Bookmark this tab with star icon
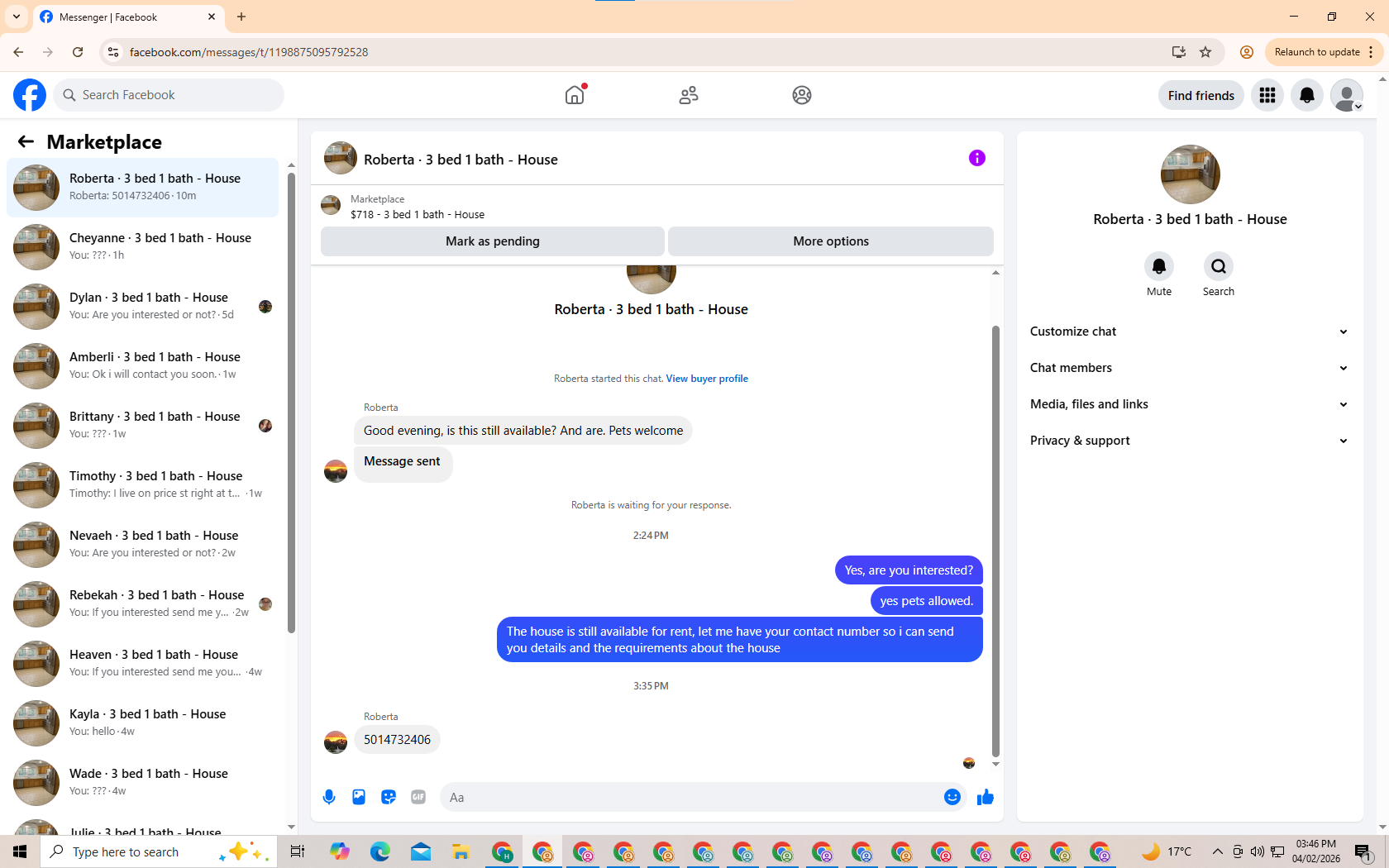1389x868 pixels. point(1205,52)
